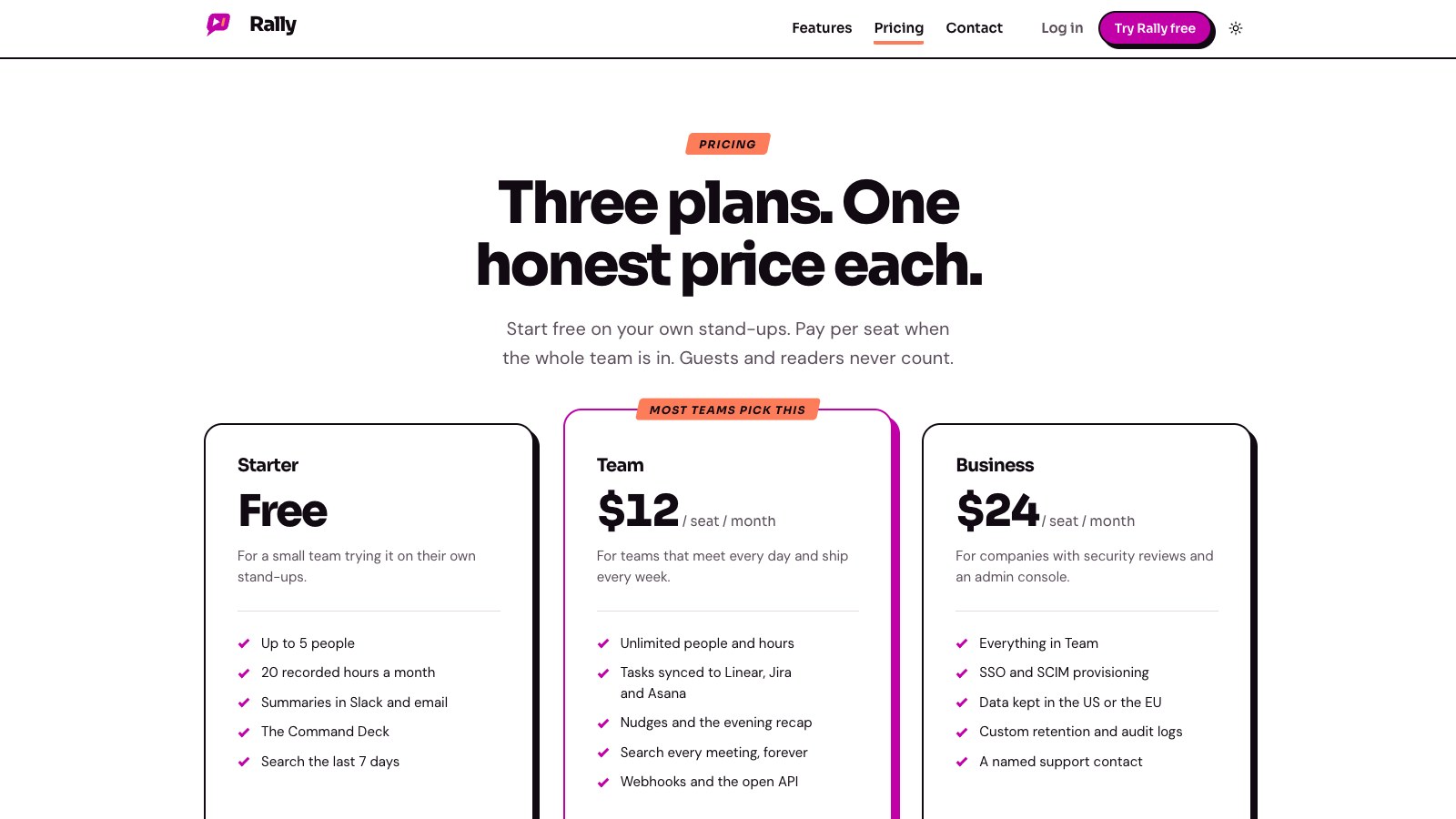The image size is (1456, 819).
Task: Click the checkmark beside Up to 5 people
Action: click(x=244, y=643)
